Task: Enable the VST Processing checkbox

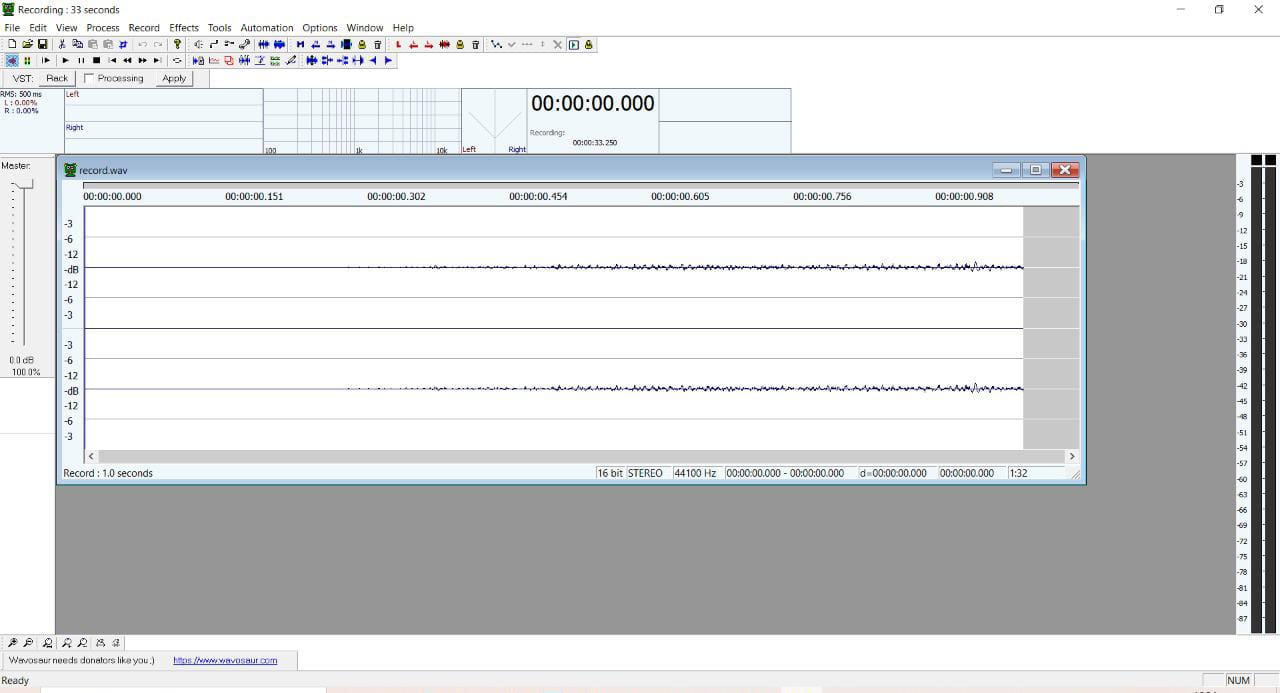Action: coord(89,78)
